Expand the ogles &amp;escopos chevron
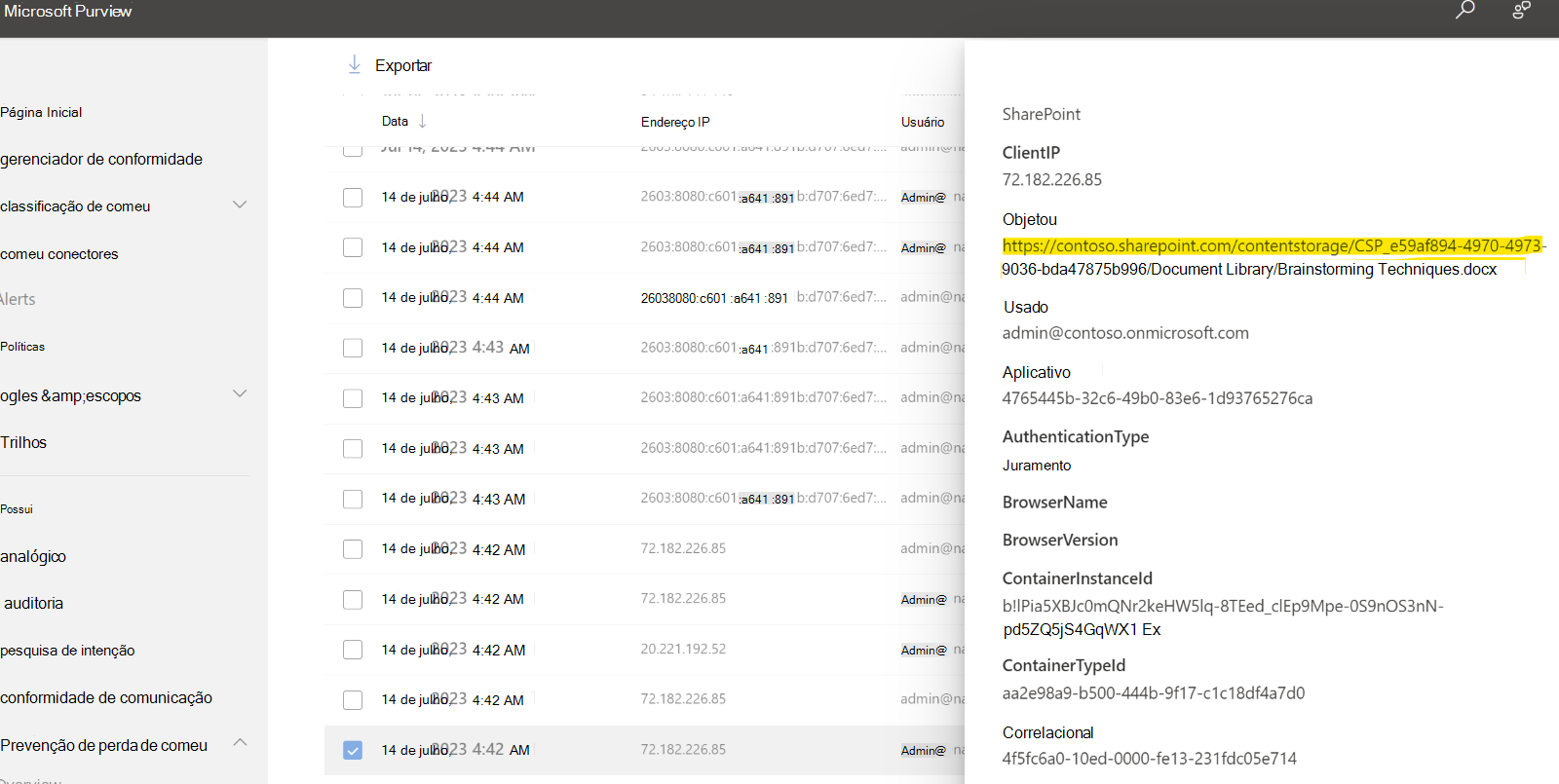 click(x=240, y=393)
